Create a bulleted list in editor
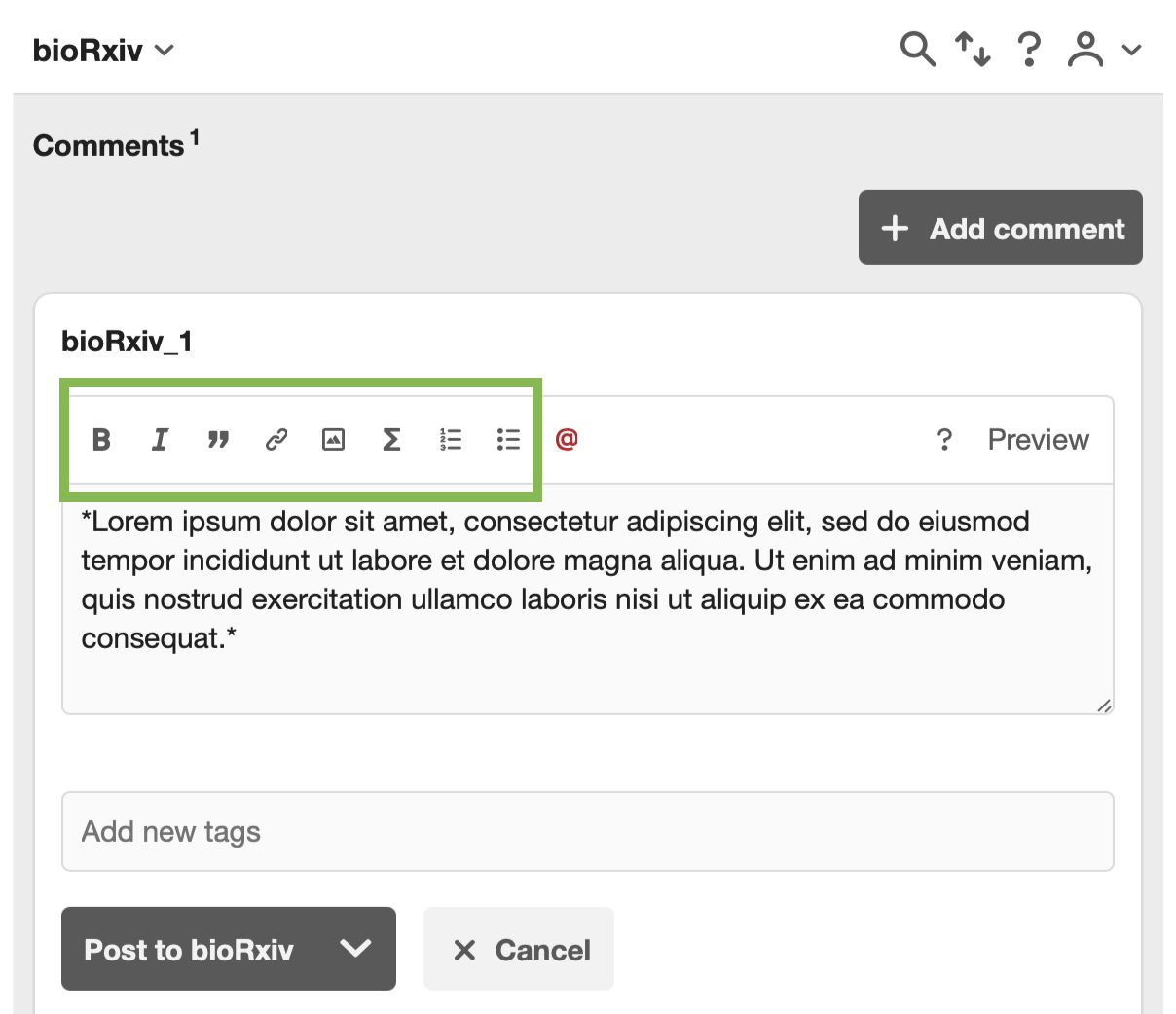The image size is (1176, 1014). click(508, 440)
